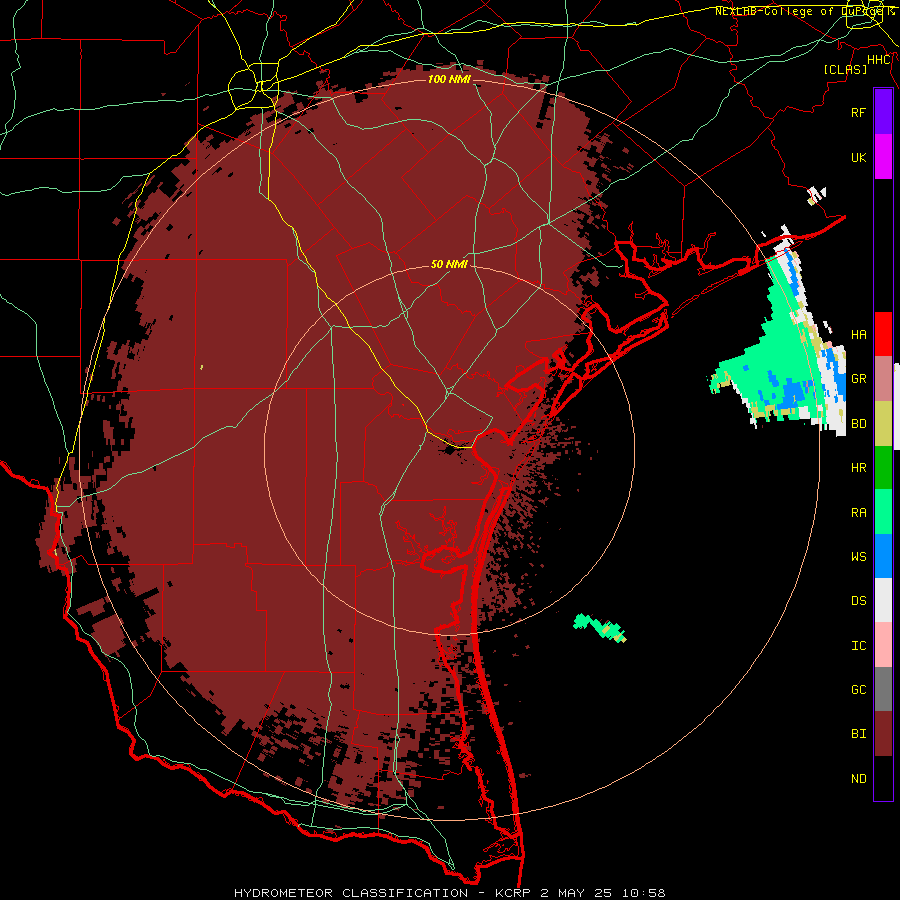Click the IC legend label

click(x=859, y=646)
